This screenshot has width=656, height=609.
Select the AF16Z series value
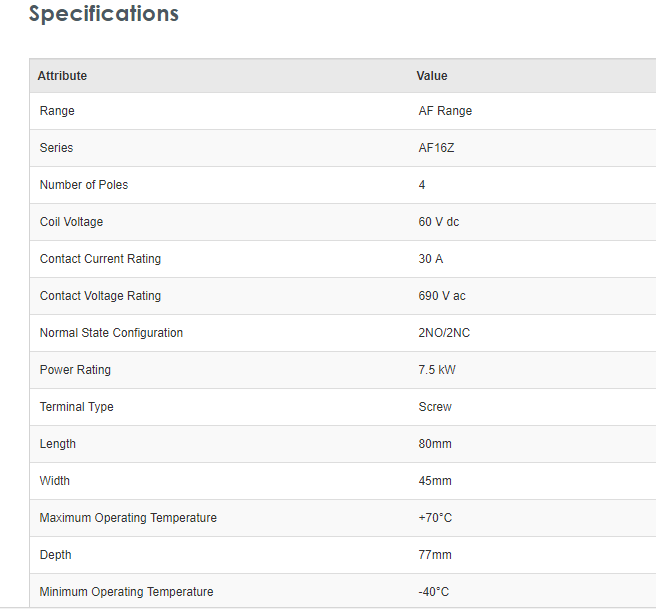click(439, 148)
